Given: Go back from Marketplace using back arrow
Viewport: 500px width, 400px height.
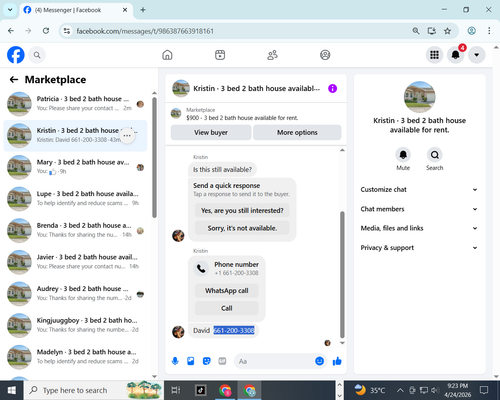Looking at the screenshot, I should point(14,80).
